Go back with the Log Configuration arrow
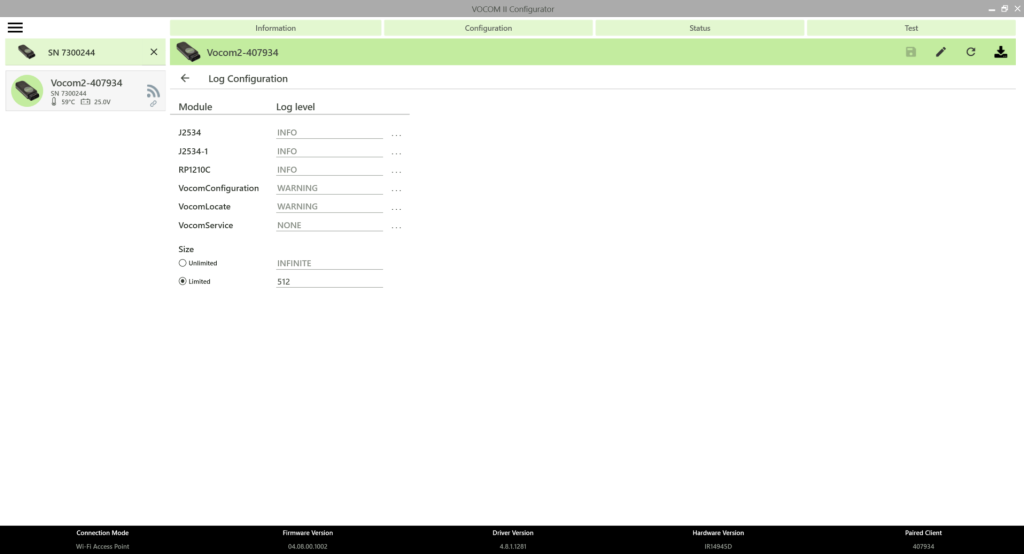 [x=185, y=78]
